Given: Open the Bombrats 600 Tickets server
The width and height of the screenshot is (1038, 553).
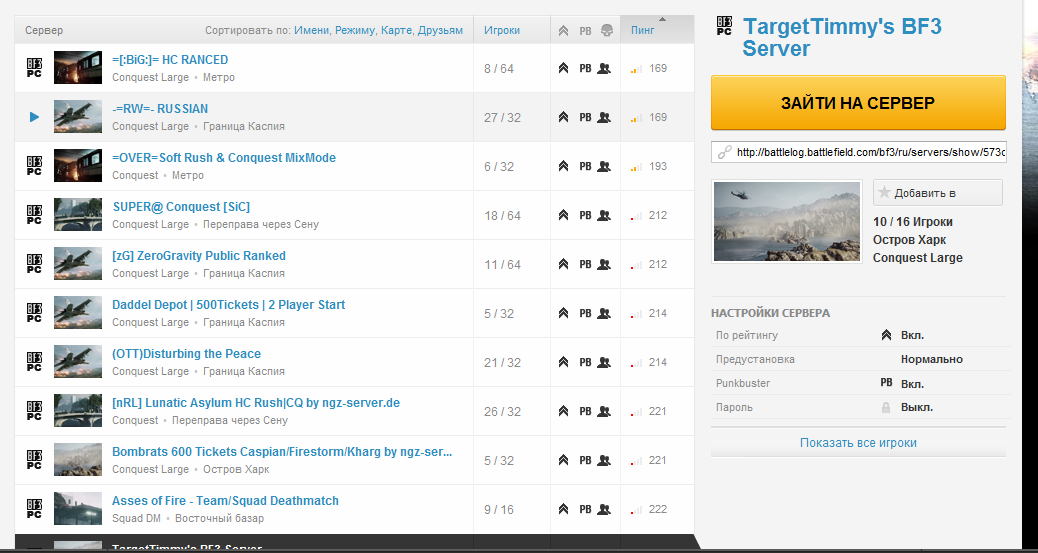Looking at the screenshot, I should coord(282,452).
